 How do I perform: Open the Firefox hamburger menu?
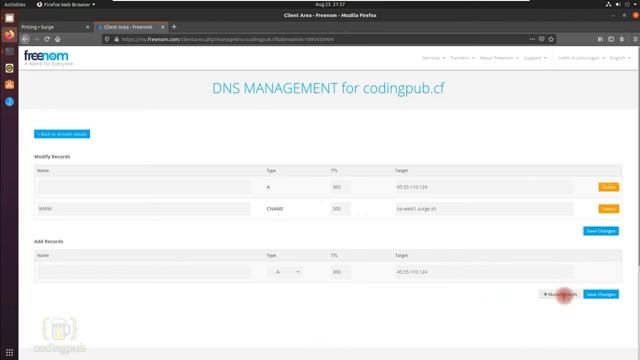(636, 39)
